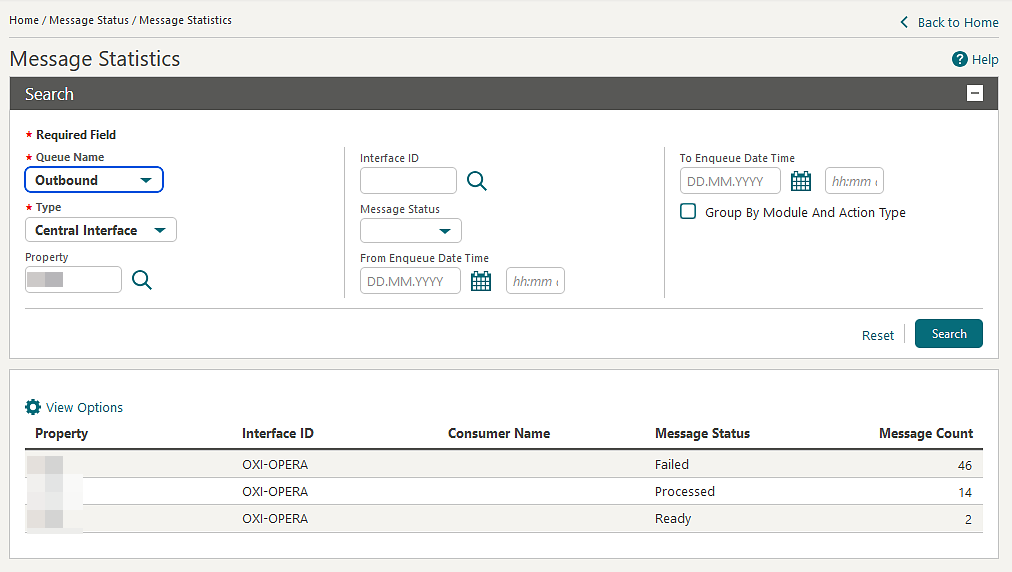Click the Help question mark icon
The width and height of the screenshot is (1012, 572).
960,59
